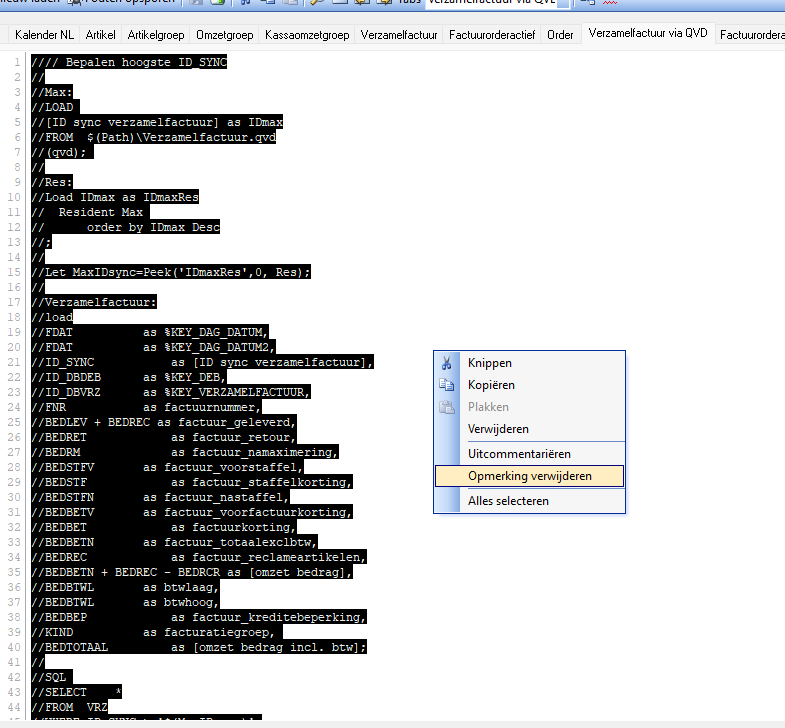785x728 pixels.
Task: Click the 'FDAT as %KEY_DAG_DATUM2,' line
Action: coord(154,347)
